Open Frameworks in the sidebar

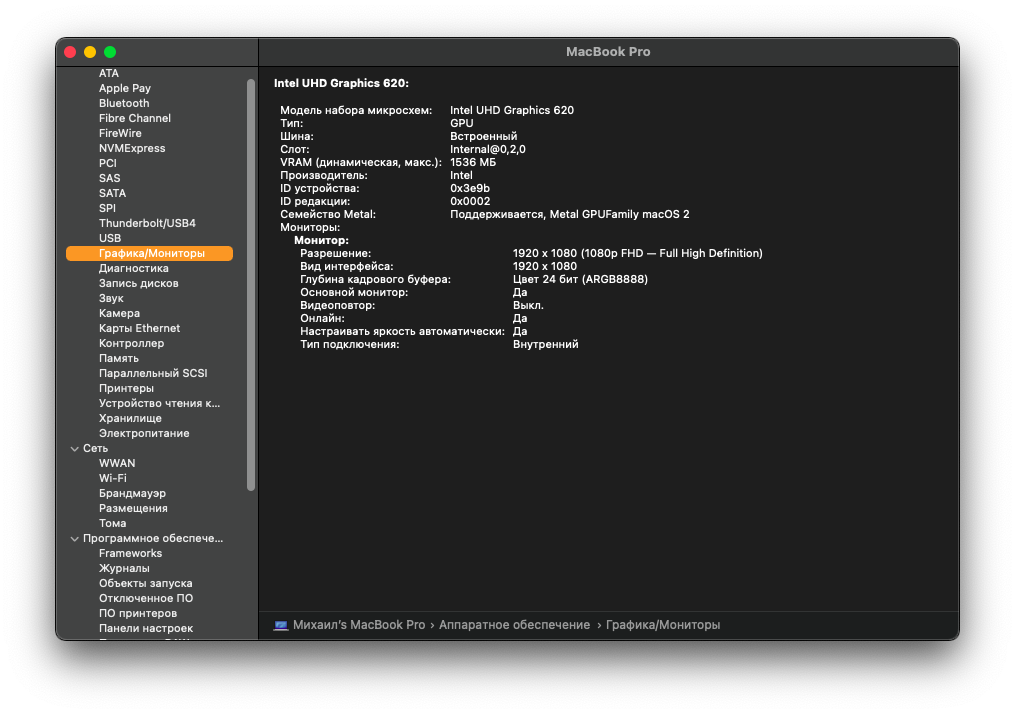[x=131, y=553]
